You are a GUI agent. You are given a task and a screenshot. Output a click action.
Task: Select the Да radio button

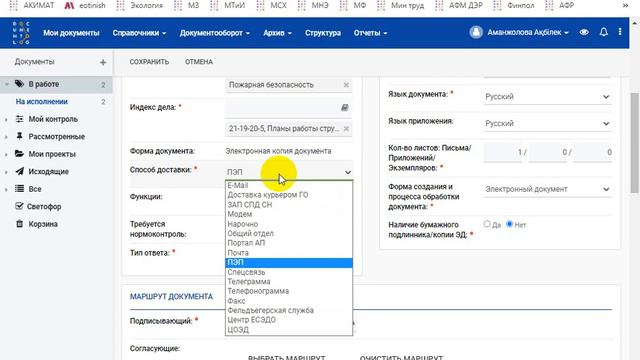tap(487, 224)
